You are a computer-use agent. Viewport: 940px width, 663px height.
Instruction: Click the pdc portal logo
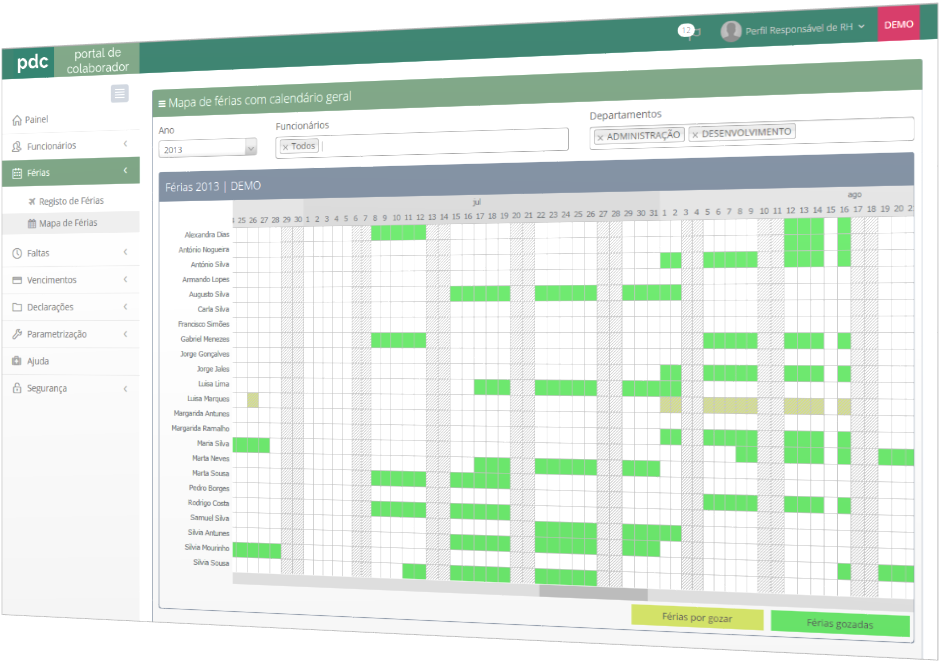pyautogui.click(x=32, y=60)
